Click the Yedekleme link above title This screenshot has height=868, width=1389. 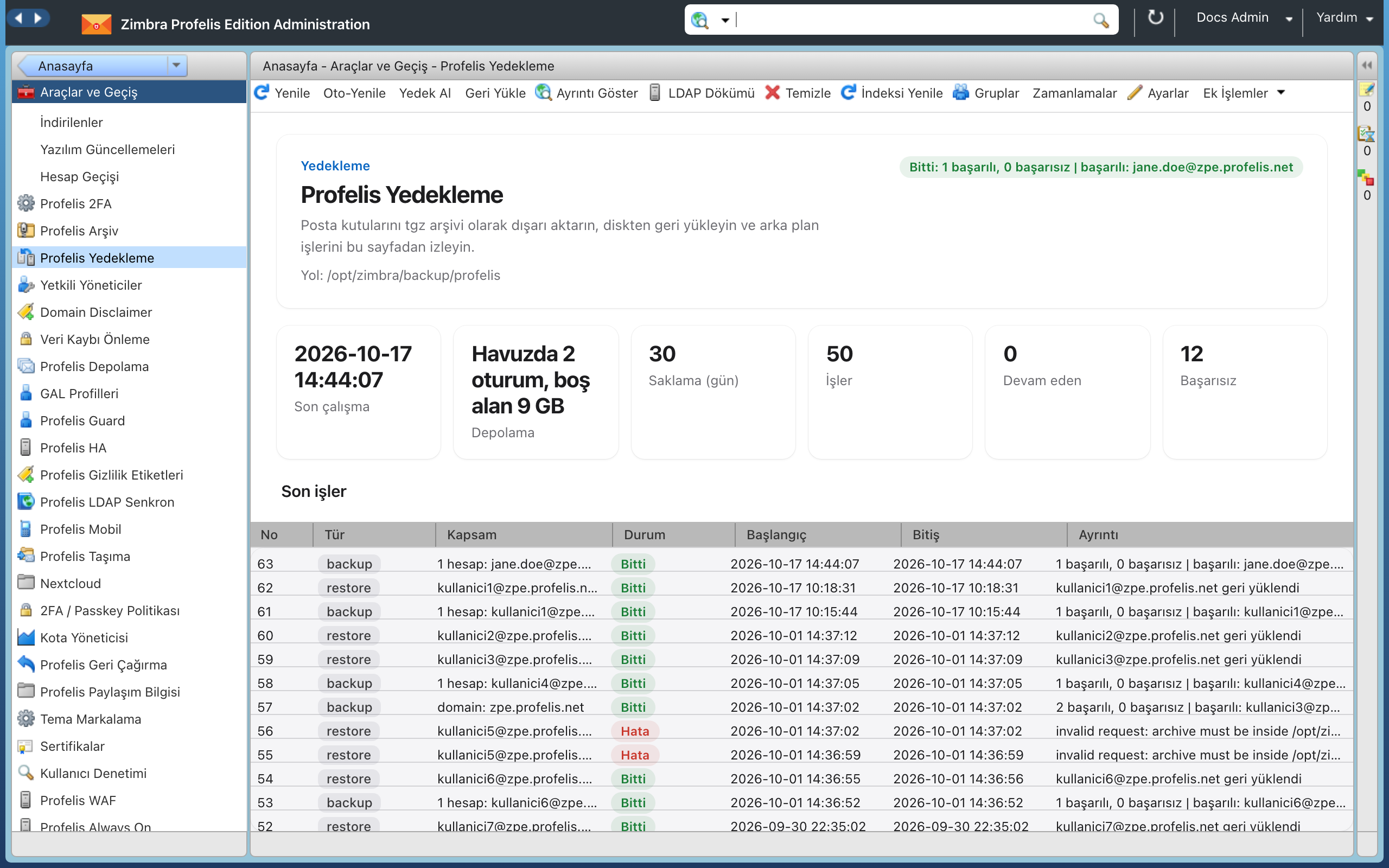(x=335, y=166)
